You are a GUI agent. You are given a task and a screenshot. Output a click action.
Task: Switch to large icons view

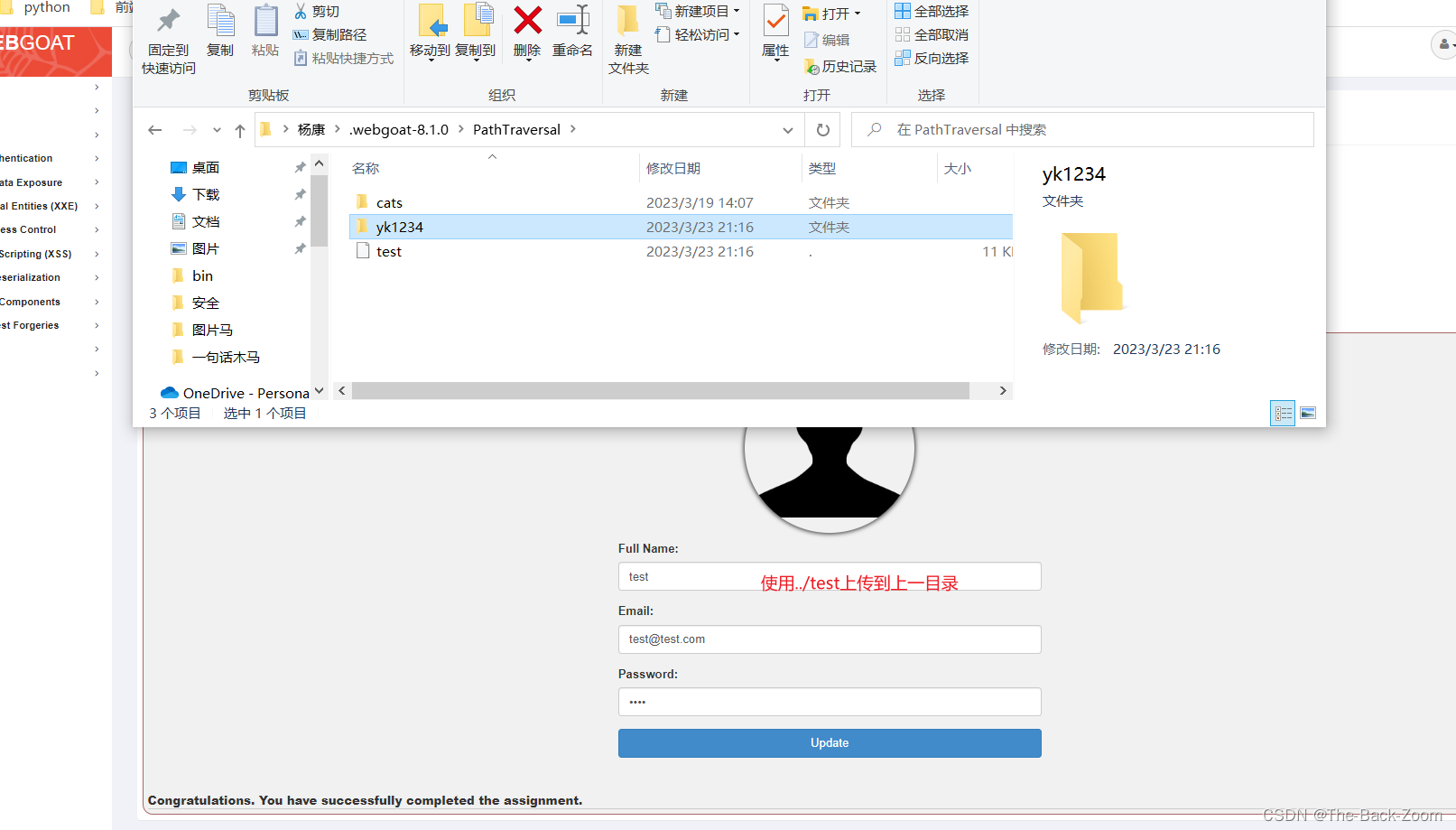coord(1308,413)
